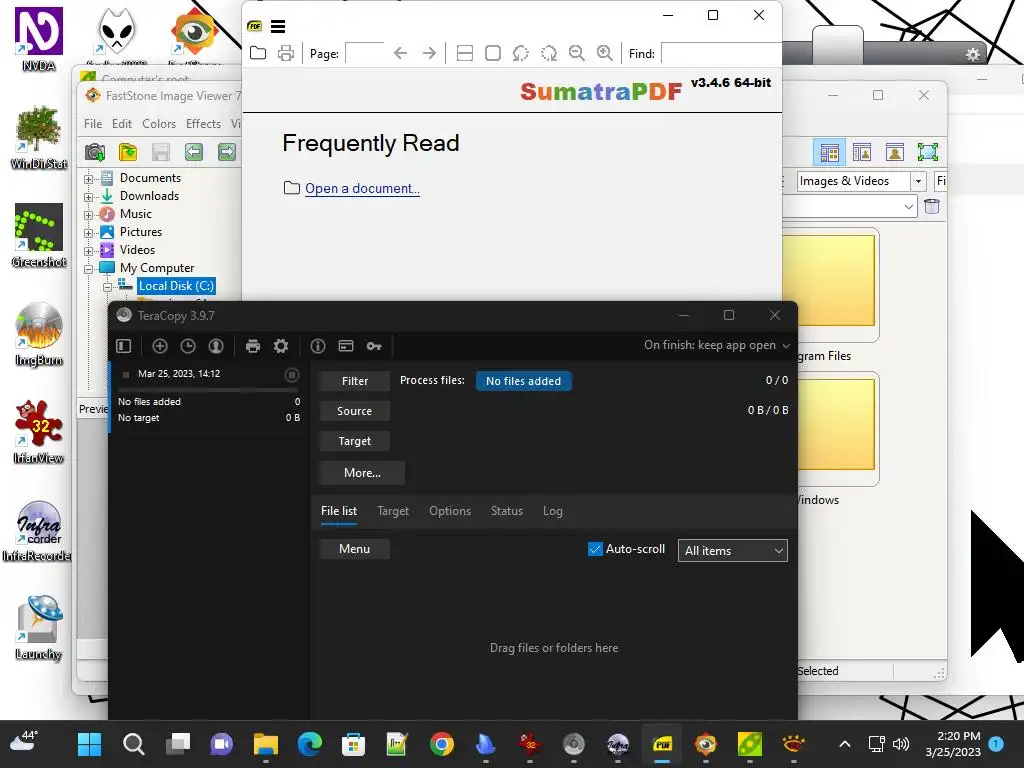Expand Downloads node in FastStone tree
Viewport: 1024px width, 768px height.
(x=88, y=197)
